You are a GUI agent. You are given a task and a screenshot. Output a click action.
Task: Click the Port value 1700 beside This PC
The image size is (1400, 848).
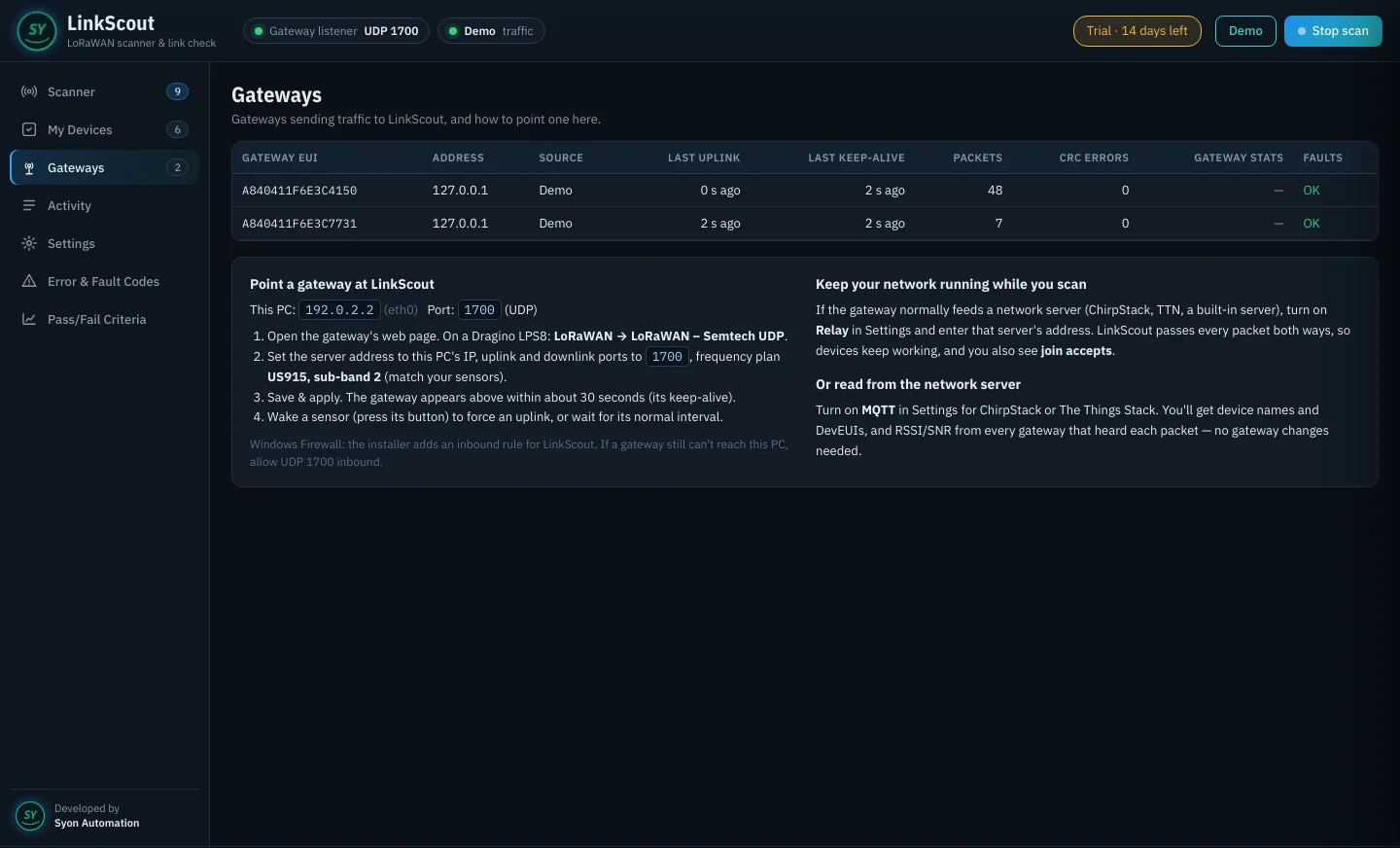(479, 310)
